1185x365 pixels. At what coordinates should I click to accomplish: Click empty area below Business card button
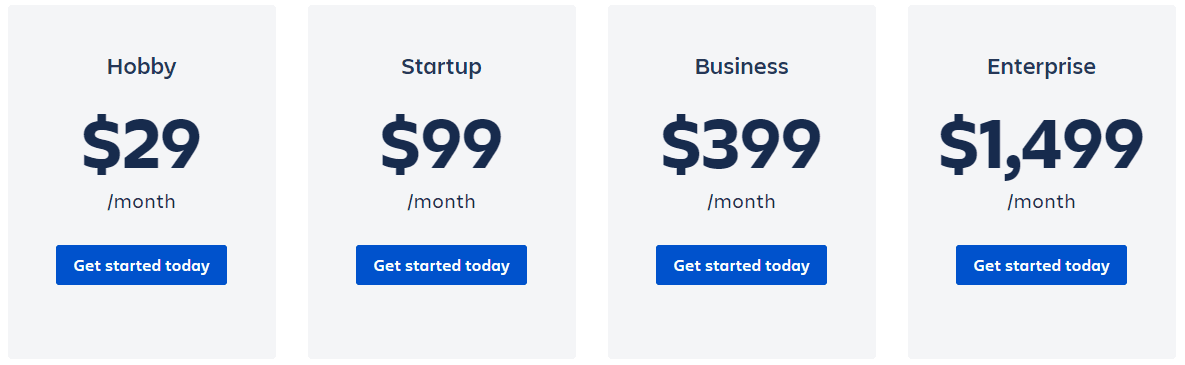coord(741,322)
